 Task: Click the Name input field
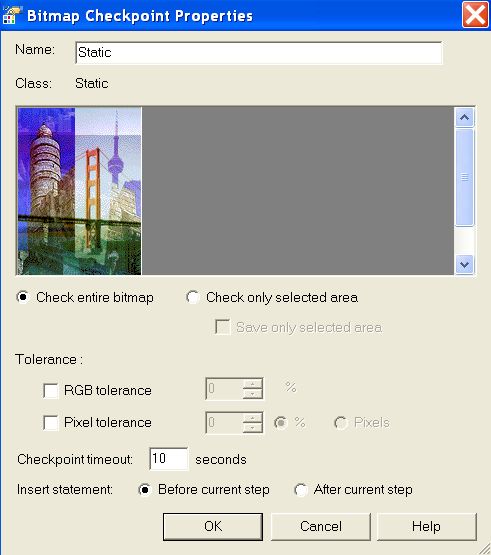pos(259,53)
